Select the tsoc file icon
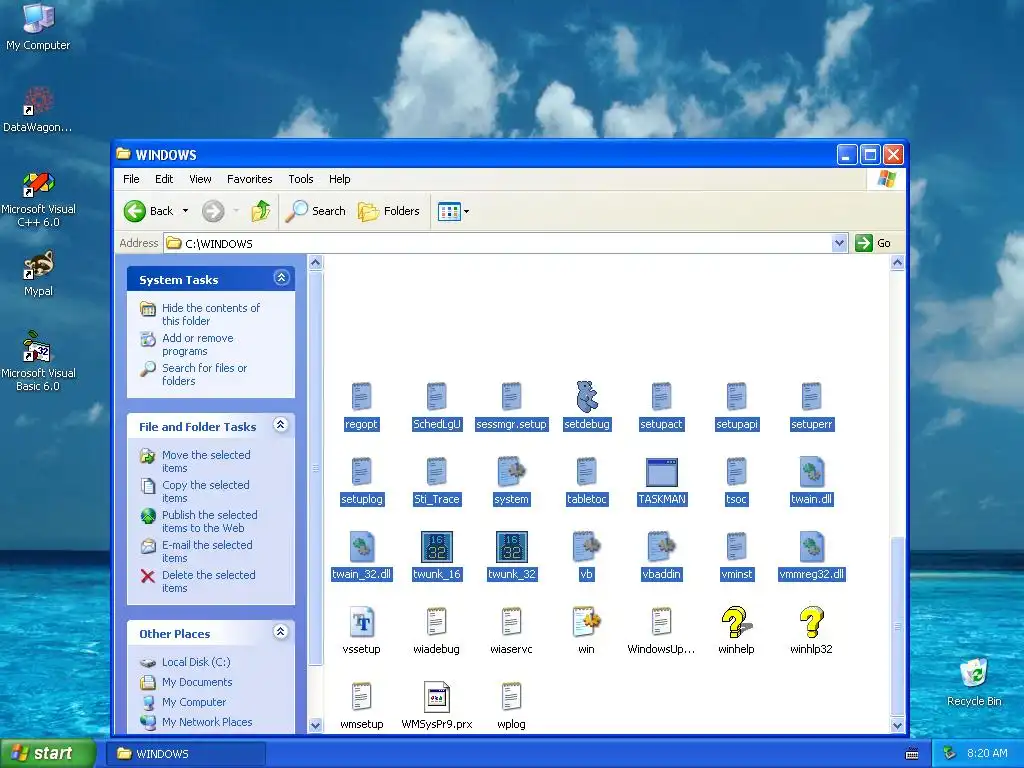Image resolution: width=1024 pixels, height=768 pixels. [737, 472]
